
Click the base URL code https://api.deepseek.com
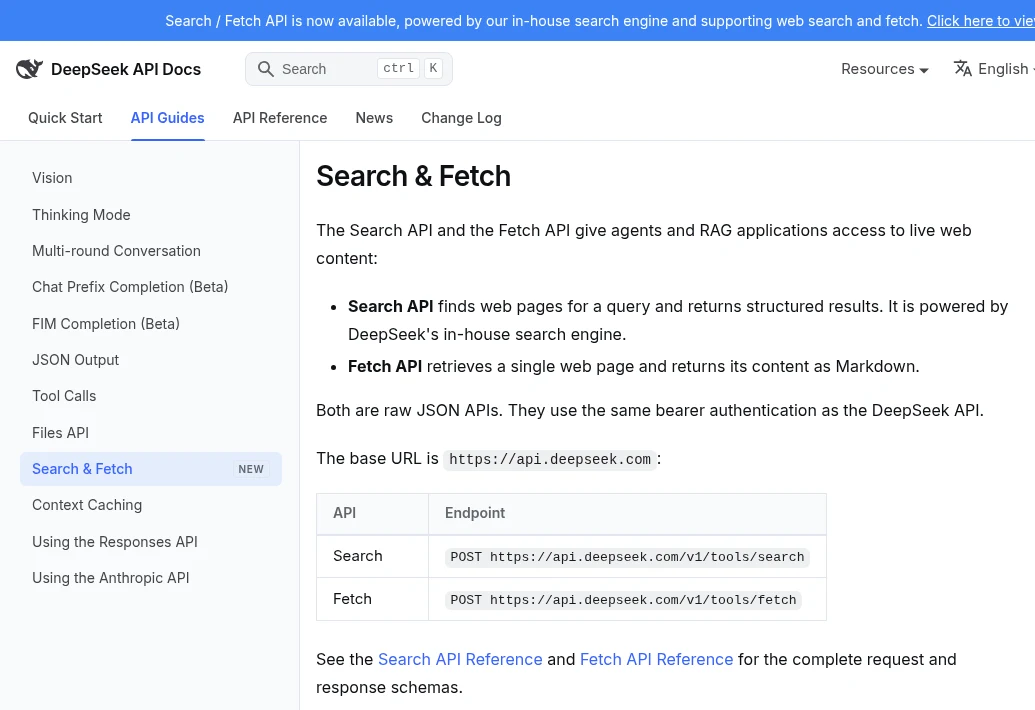[550, 459]
